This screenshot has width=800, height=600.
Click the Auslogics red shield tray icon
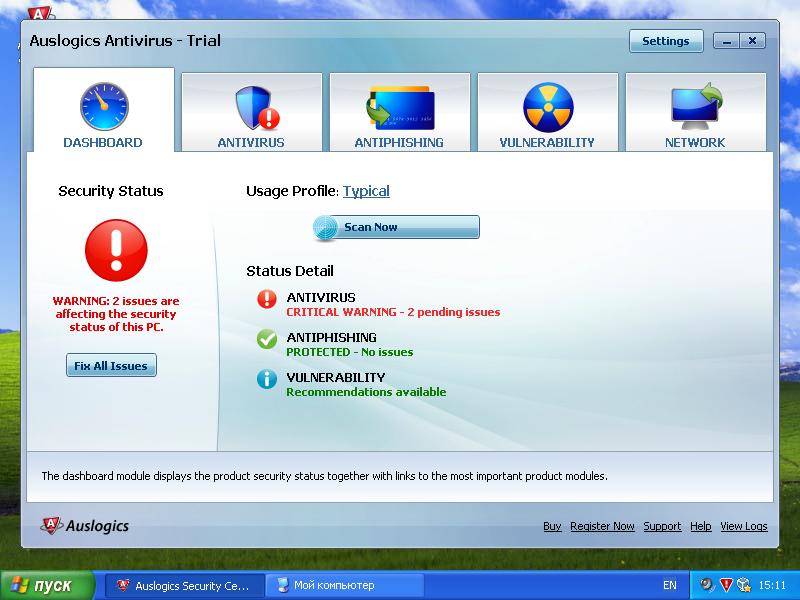pos(725,585)
